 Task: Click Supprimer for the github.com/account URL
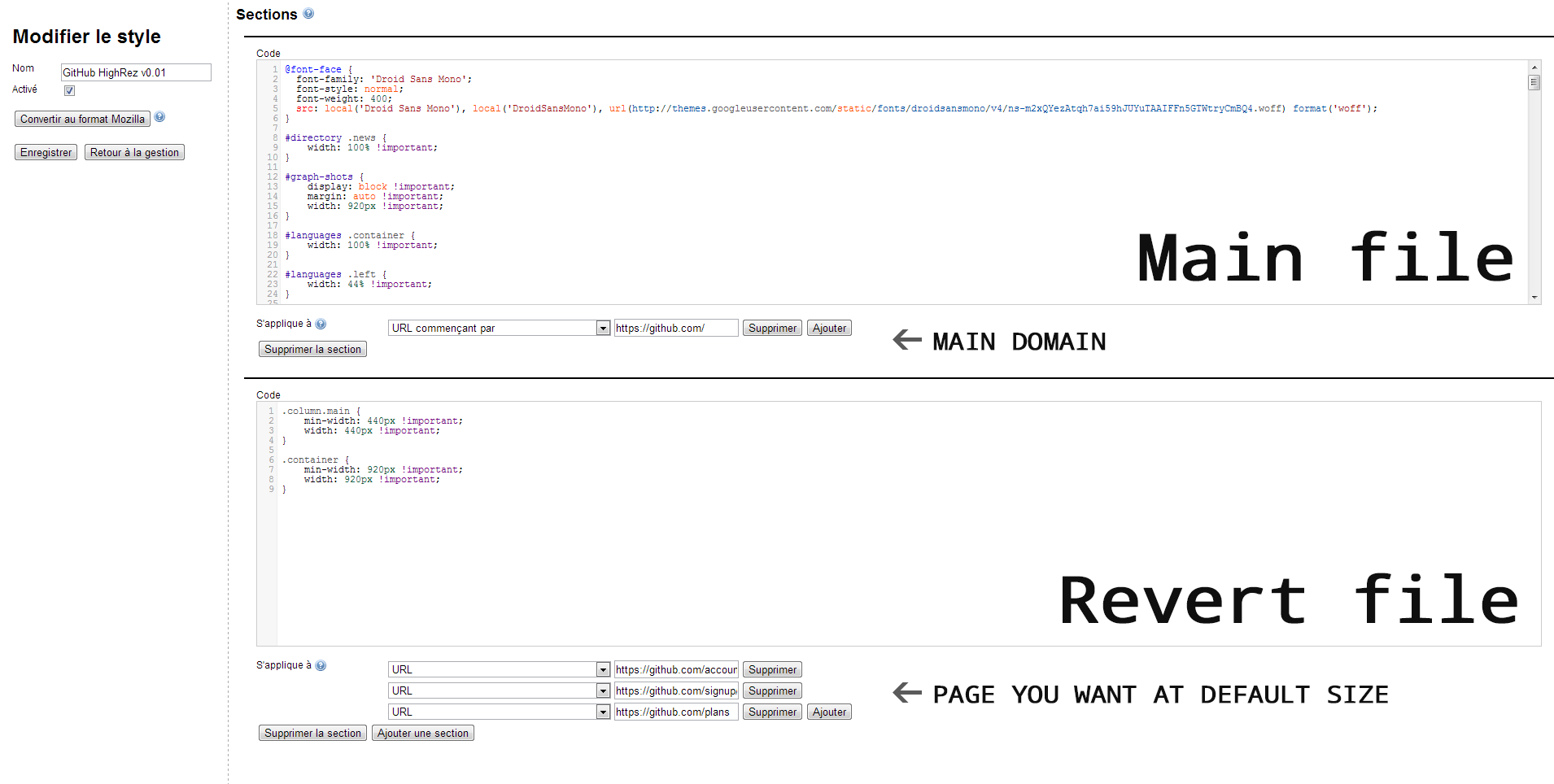click(772, 669)
